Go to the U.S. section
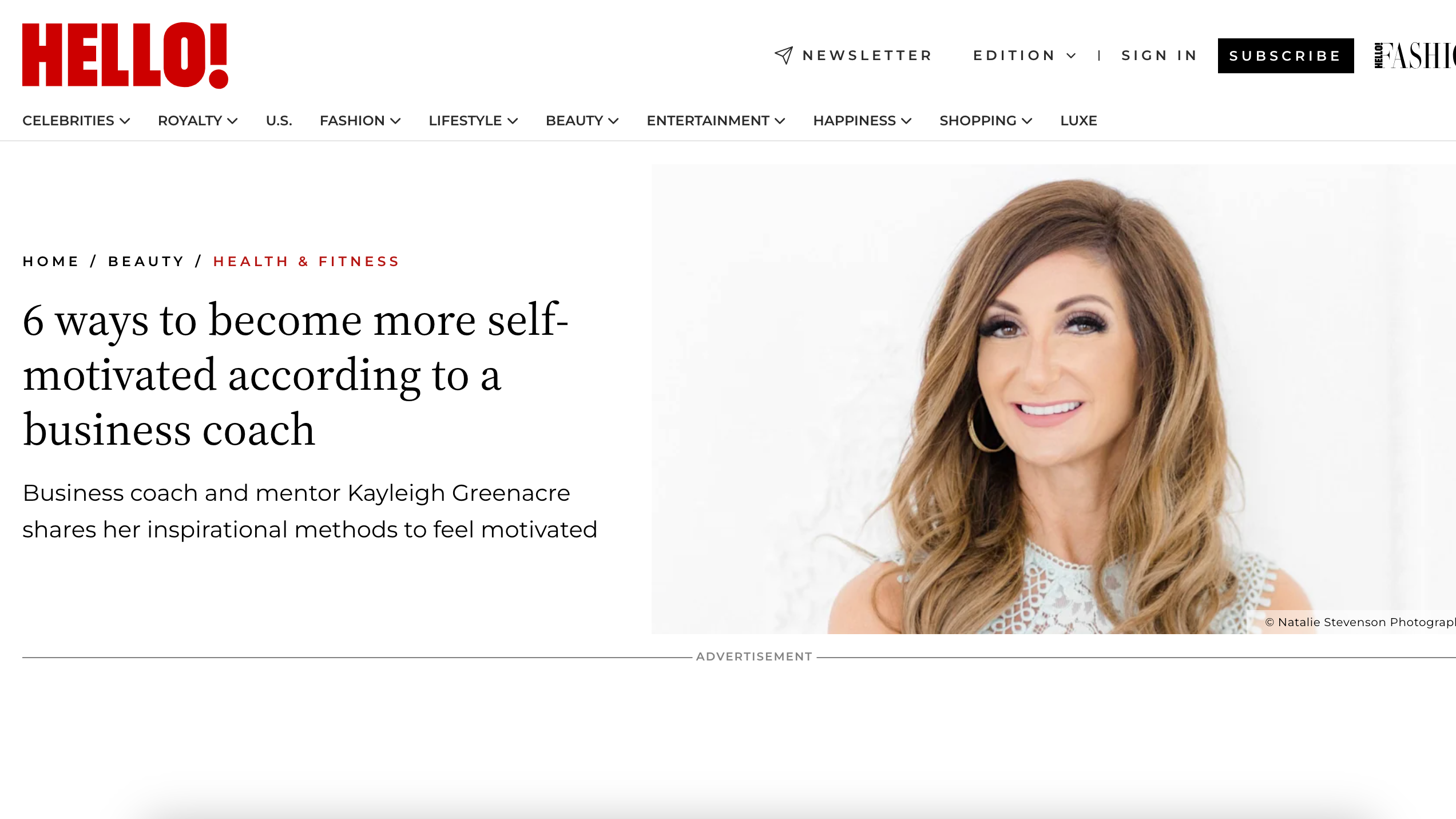This screenshot has width=1456, height=819. pyautogui.click(x=279, y=121)
